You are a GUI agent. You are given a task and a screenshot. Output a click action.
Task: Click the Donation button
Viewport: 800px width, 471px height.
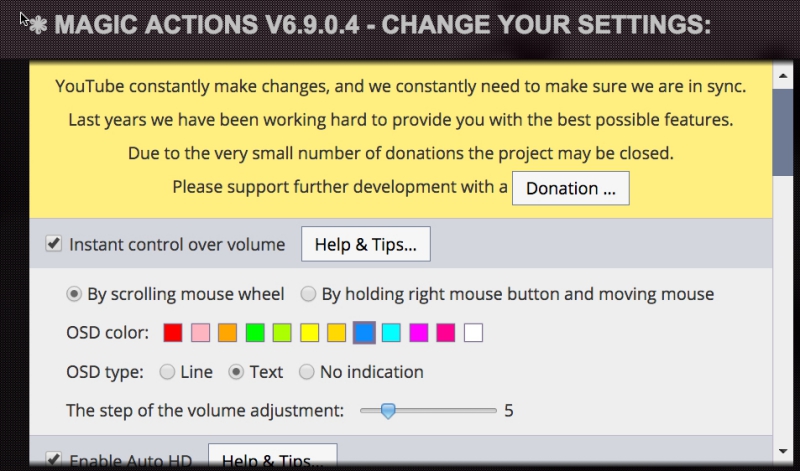click(570, 188)
